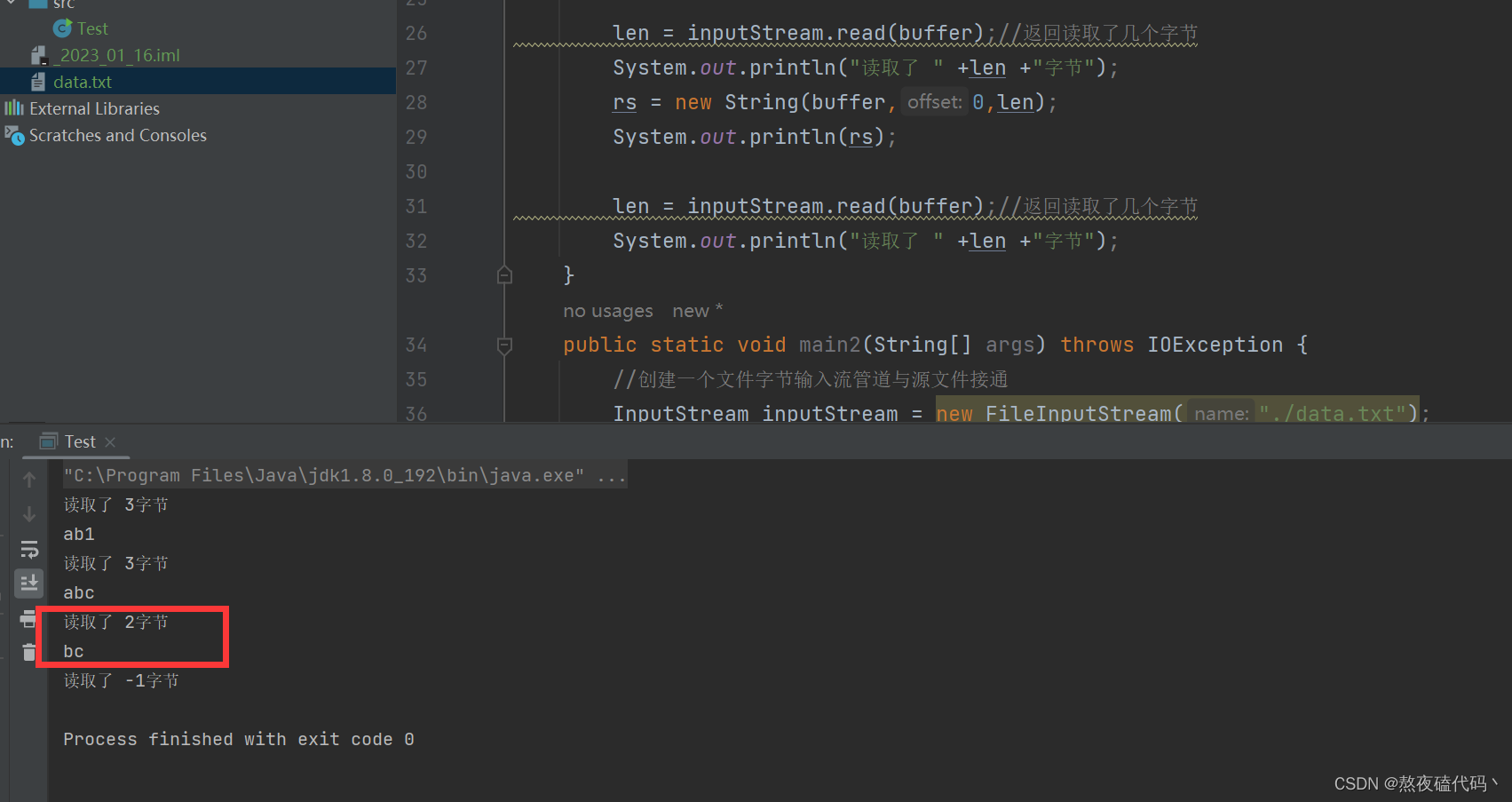Click line number 34 in gutter
1512x802 pixels.
coord(416,345)
